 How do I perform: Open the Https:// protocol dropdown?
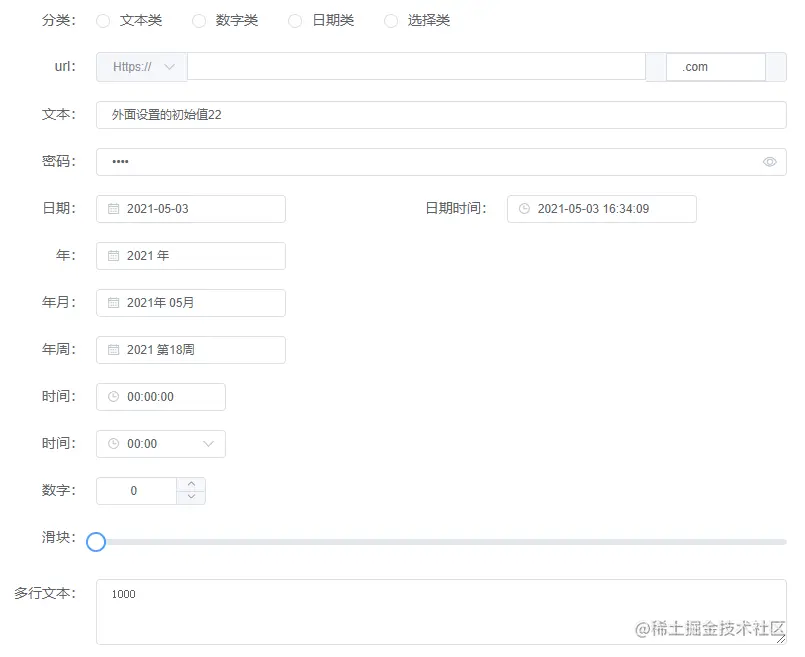[142, 67]
